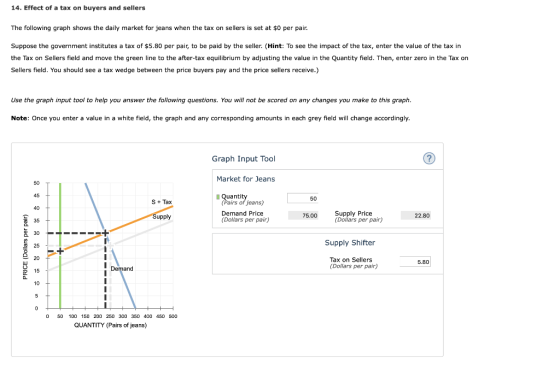Click the Market for Jeans heading
The width and height of the screenshot is (560, 371).
246,179
